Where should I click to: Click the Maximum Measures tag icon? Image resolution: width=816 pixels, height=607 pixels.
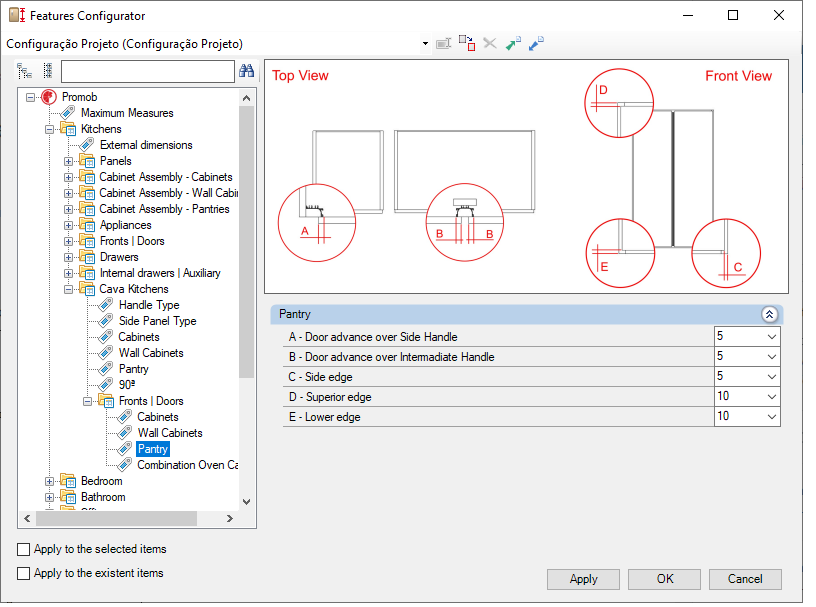pos(68,113)
